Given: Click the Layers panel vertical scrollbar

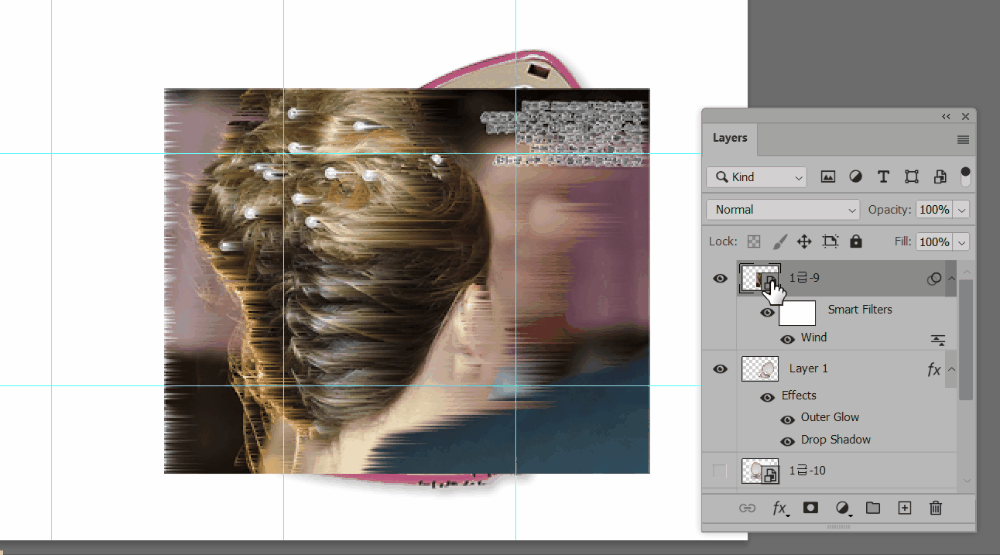Looking at the screenshot, I should [966, 339].
